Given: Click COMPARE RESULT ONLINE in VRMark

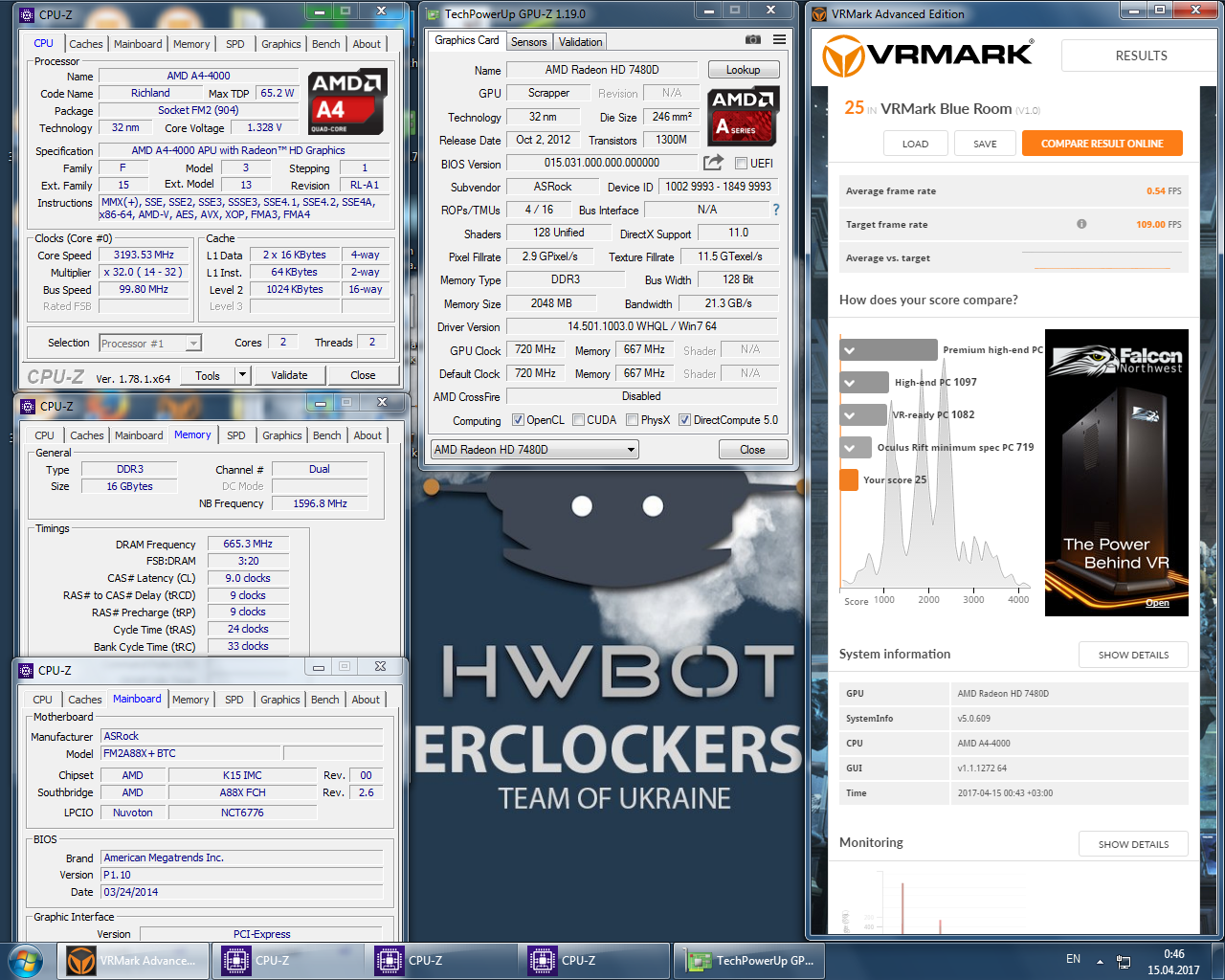Looking at the screenshot, I should pos(1102,144).
